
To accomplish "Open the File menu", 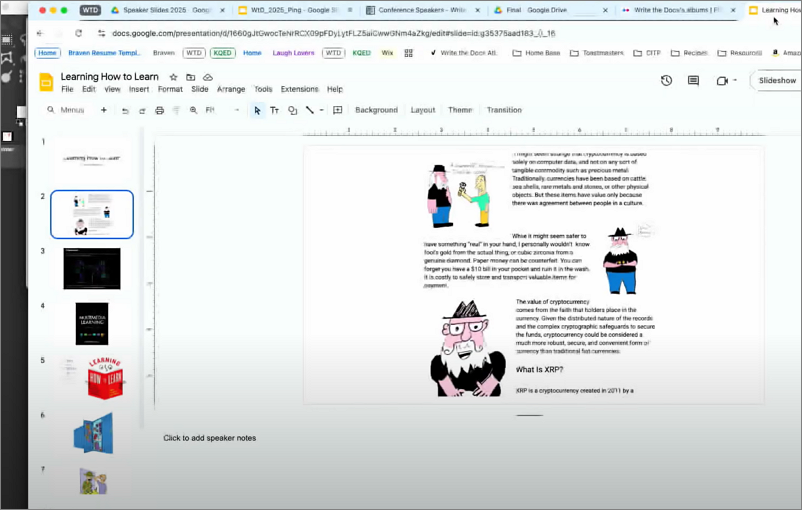I will (67, 89).
